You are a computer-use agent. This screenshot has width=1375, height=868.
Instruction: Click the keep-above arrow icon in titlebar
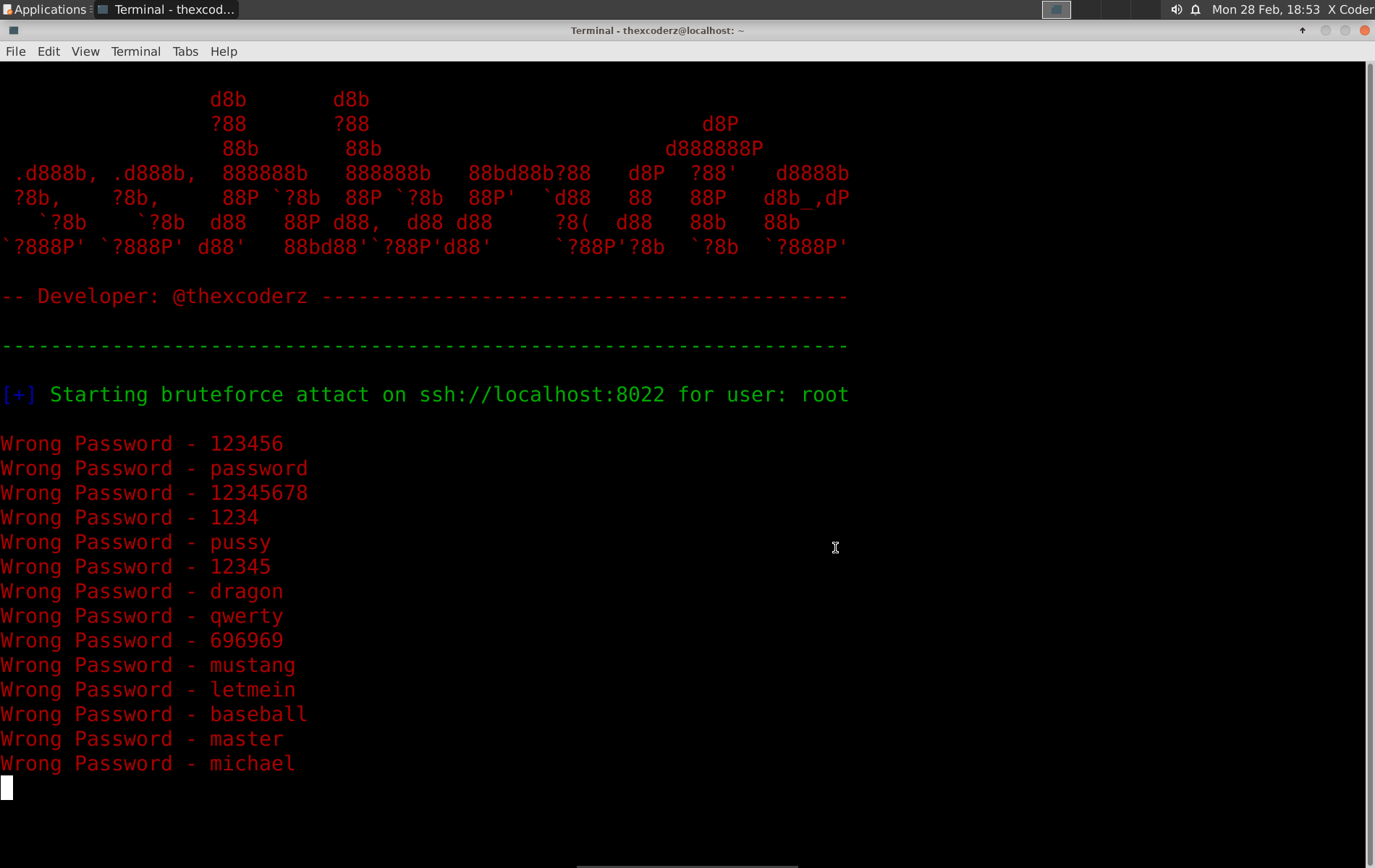coord(1303,30)
